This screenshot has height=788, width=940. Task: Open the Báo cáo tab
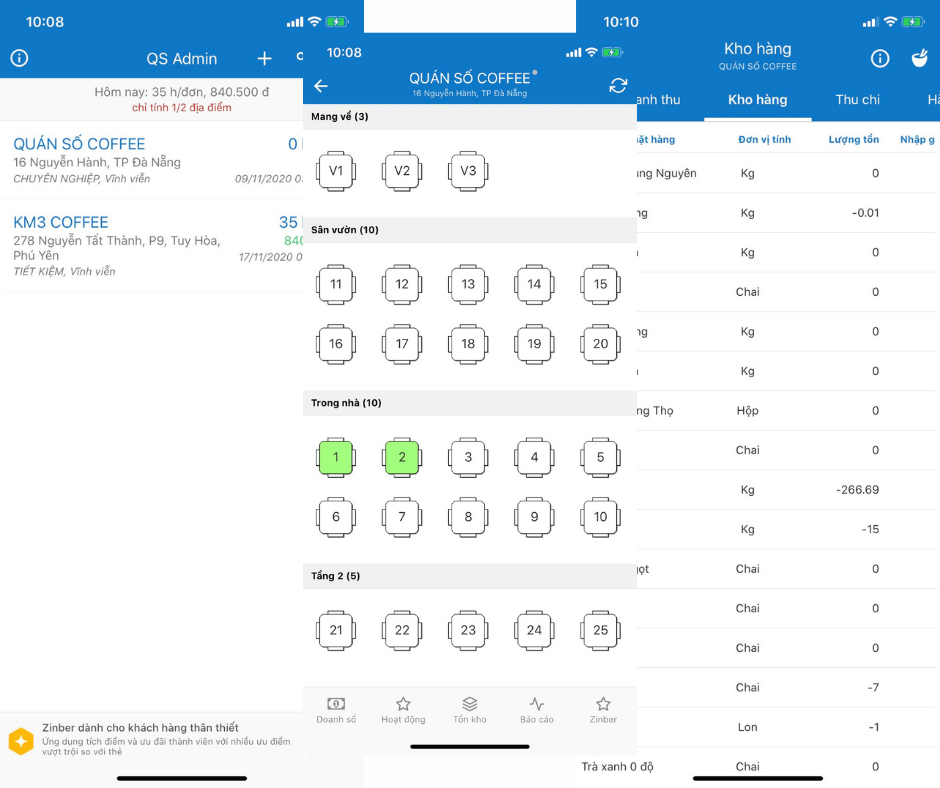[x=537, y=710]
